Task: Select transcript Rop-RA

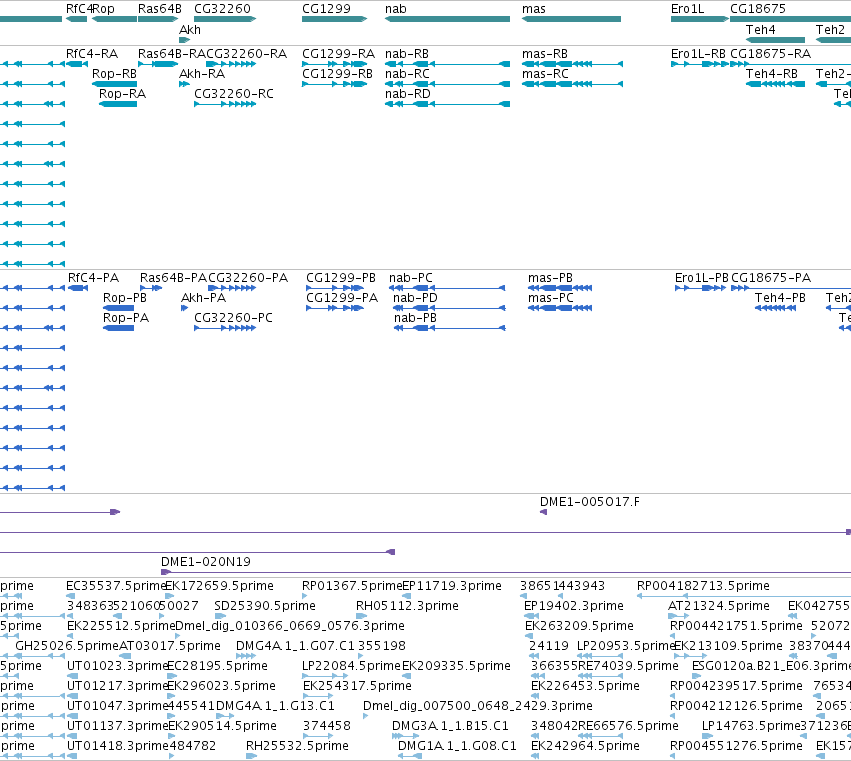Action: click(x=122, y=94)
